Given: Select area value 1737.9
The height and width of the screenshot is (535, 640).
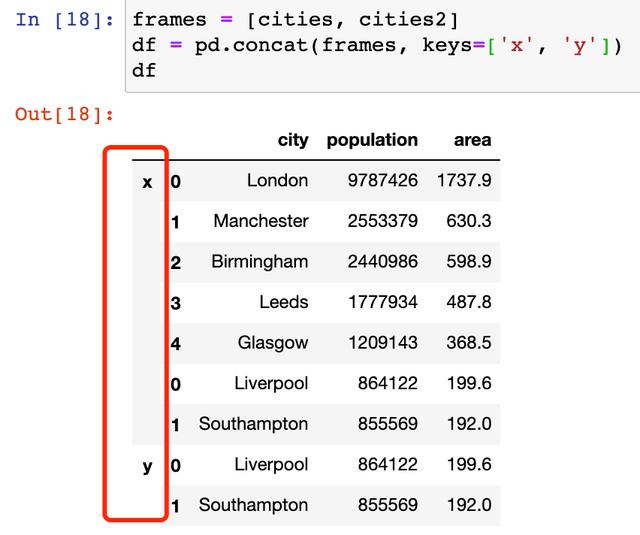Looking at the screenshot, I should coord(464,180).
